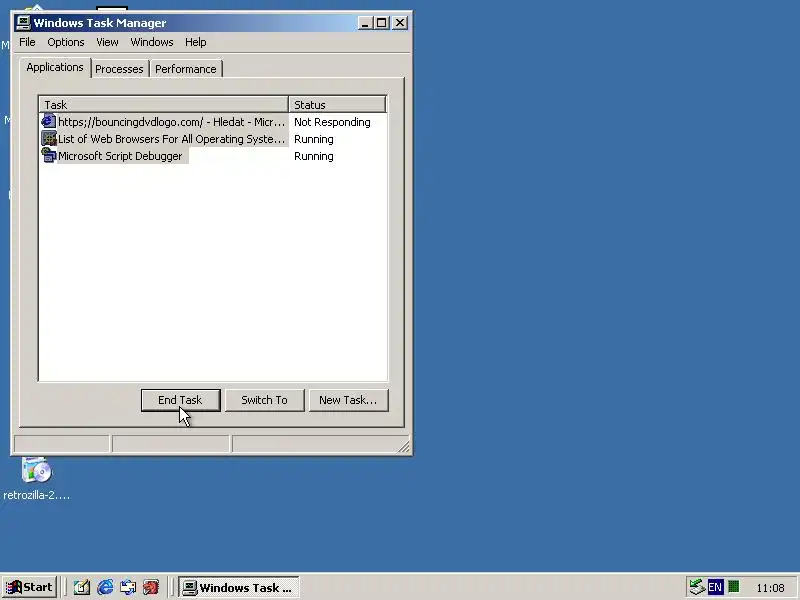Screen dimensions: 800x600
Task: Click the New Task... button
Action: coord(348,400)
